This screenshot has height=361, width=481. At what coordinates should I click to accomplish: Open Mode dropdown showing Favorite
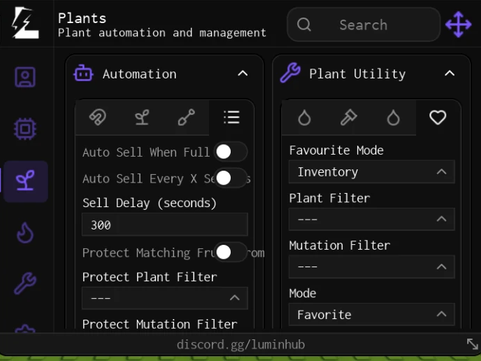[x=372, y=314]
